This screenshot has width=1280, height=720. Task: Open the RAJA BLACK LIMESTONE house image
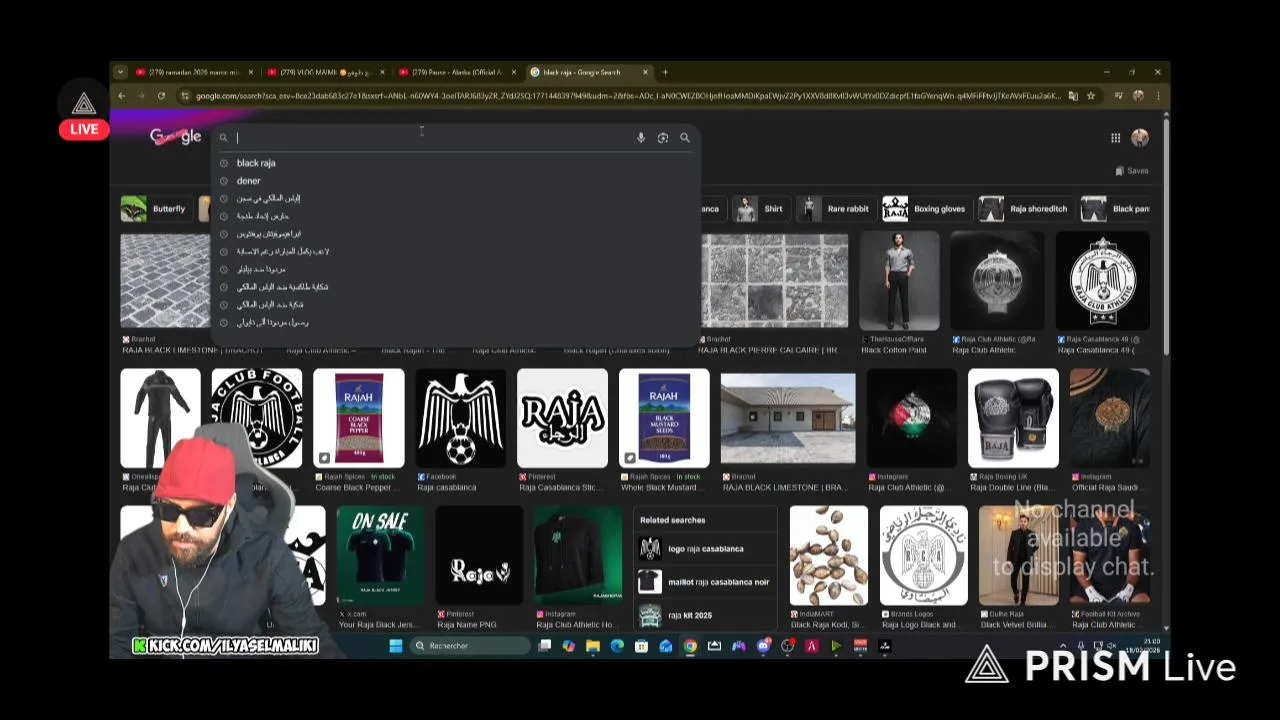click(788, 418)
